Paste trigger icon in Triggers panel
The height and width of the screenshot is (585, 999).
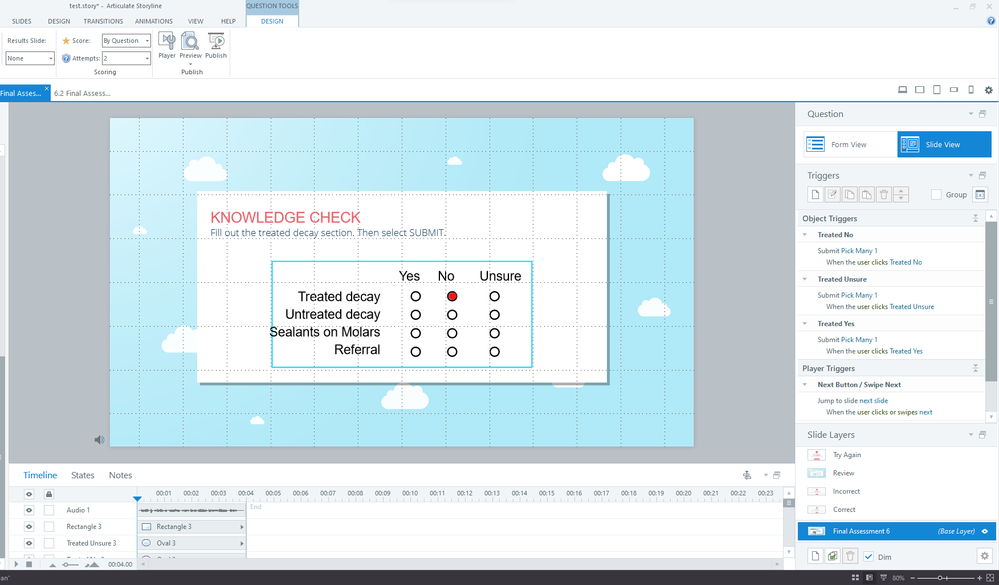tap(866, 194)
